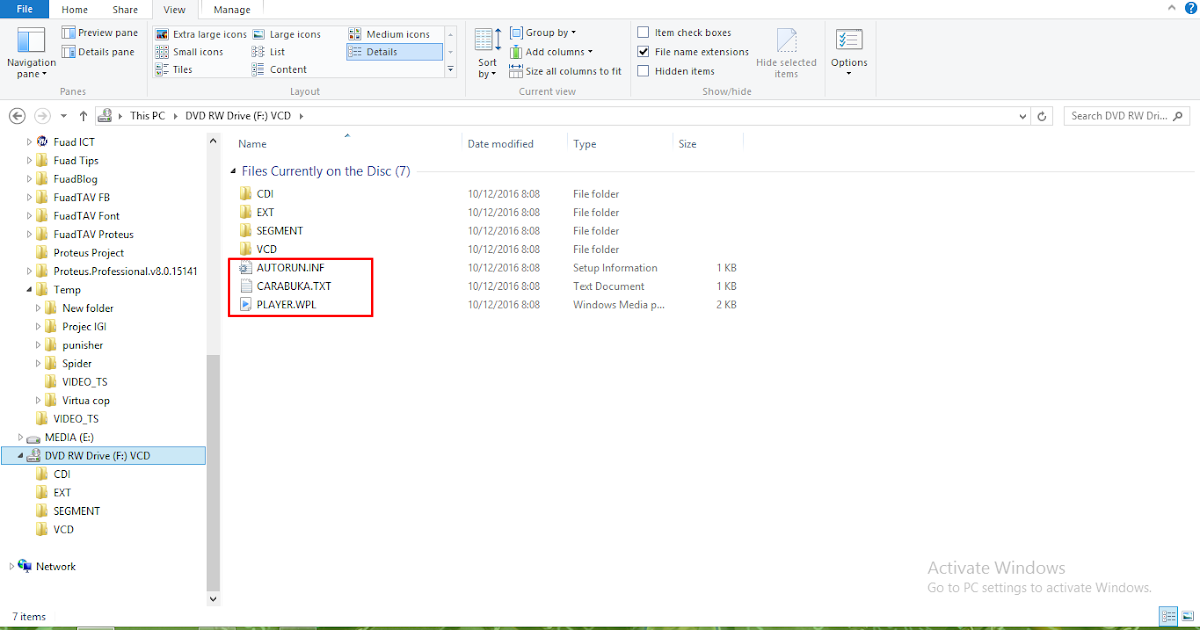Switch to Small icons layout
Image resolution: width=1200 pixels, height=630 pixels.
tap(190, 52)
